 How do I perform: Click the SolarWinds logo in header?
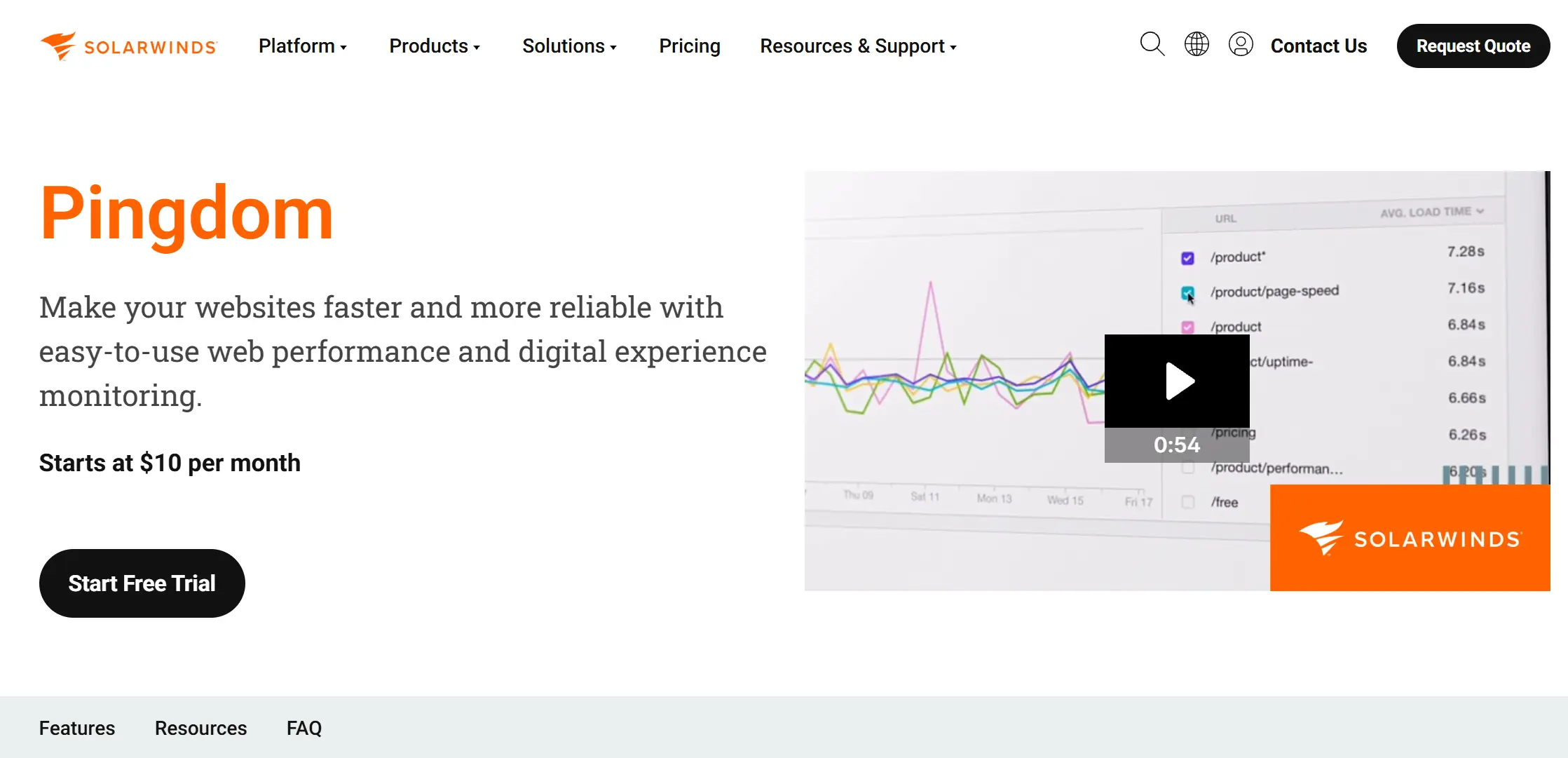(x=129, y=46)
